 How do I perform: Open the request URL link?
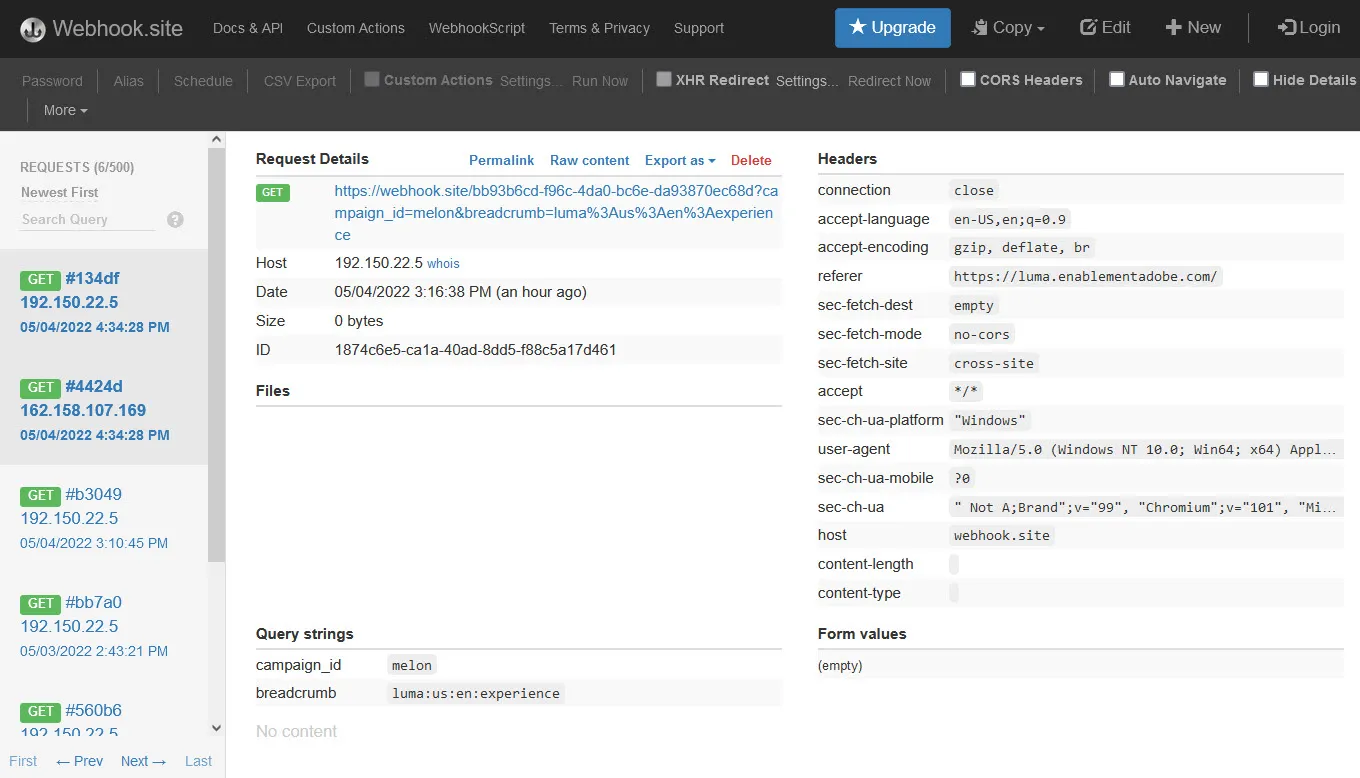(x=555, y=212)
